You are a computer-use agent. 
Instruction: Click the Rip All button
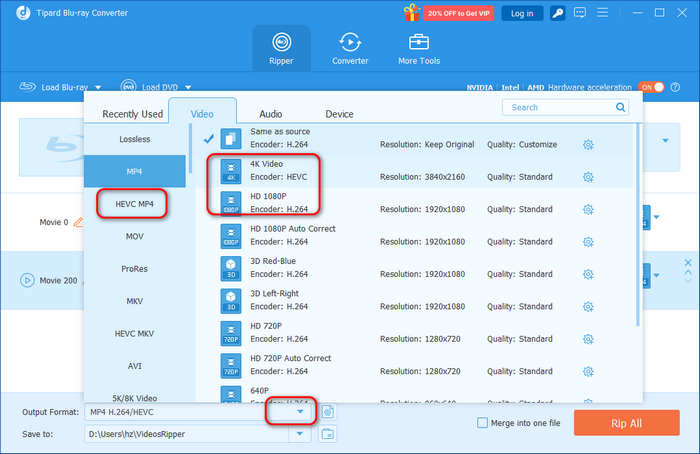(627, 423)
